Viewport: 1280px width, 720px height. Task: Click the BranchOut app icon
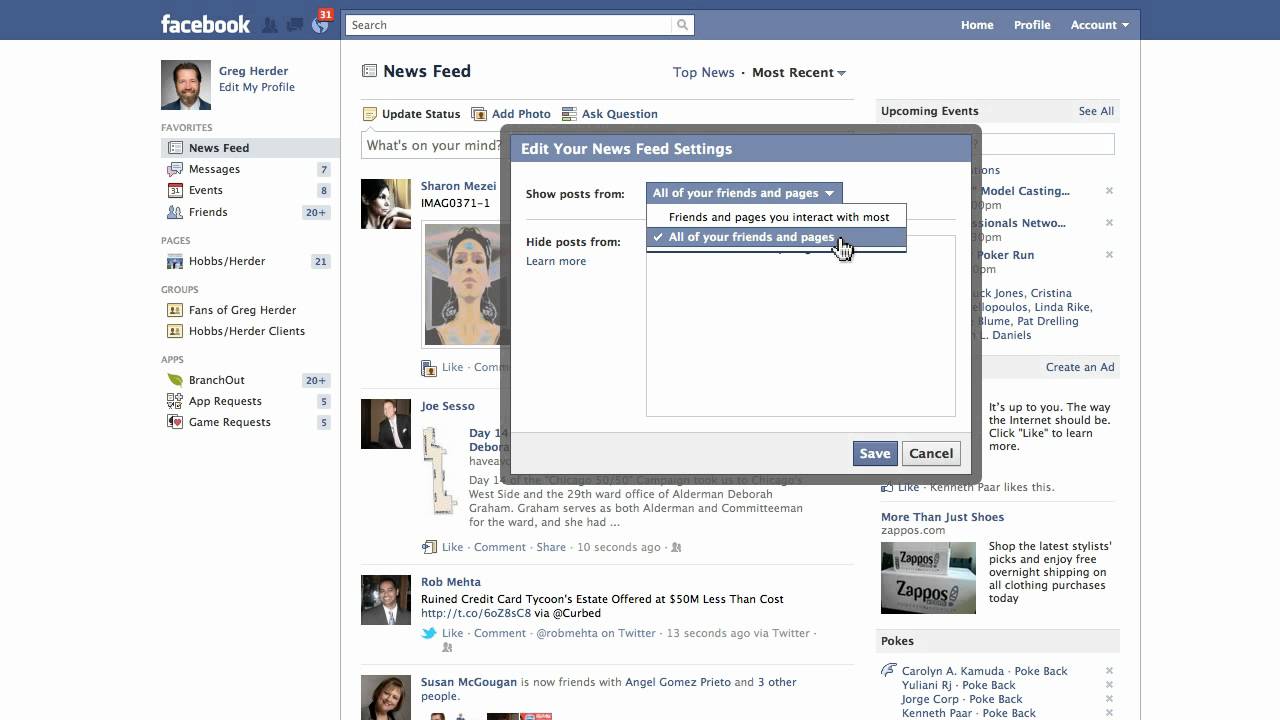pos(175,380)
